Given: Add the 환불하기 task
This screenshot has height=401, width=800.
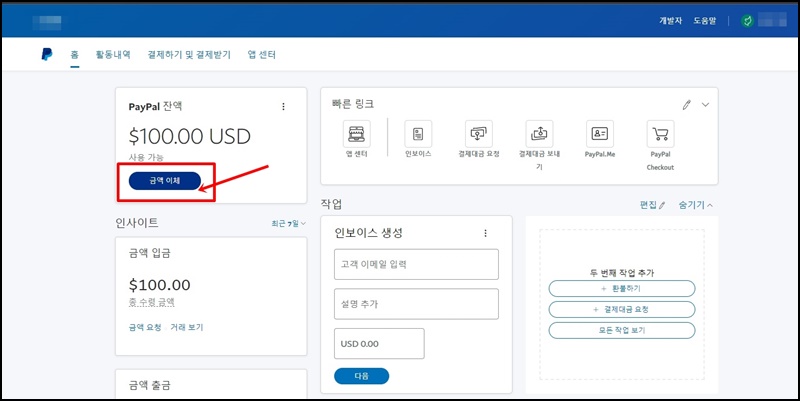Looking at the screenshot, I should pyautogui.click(x=622, y=288).
